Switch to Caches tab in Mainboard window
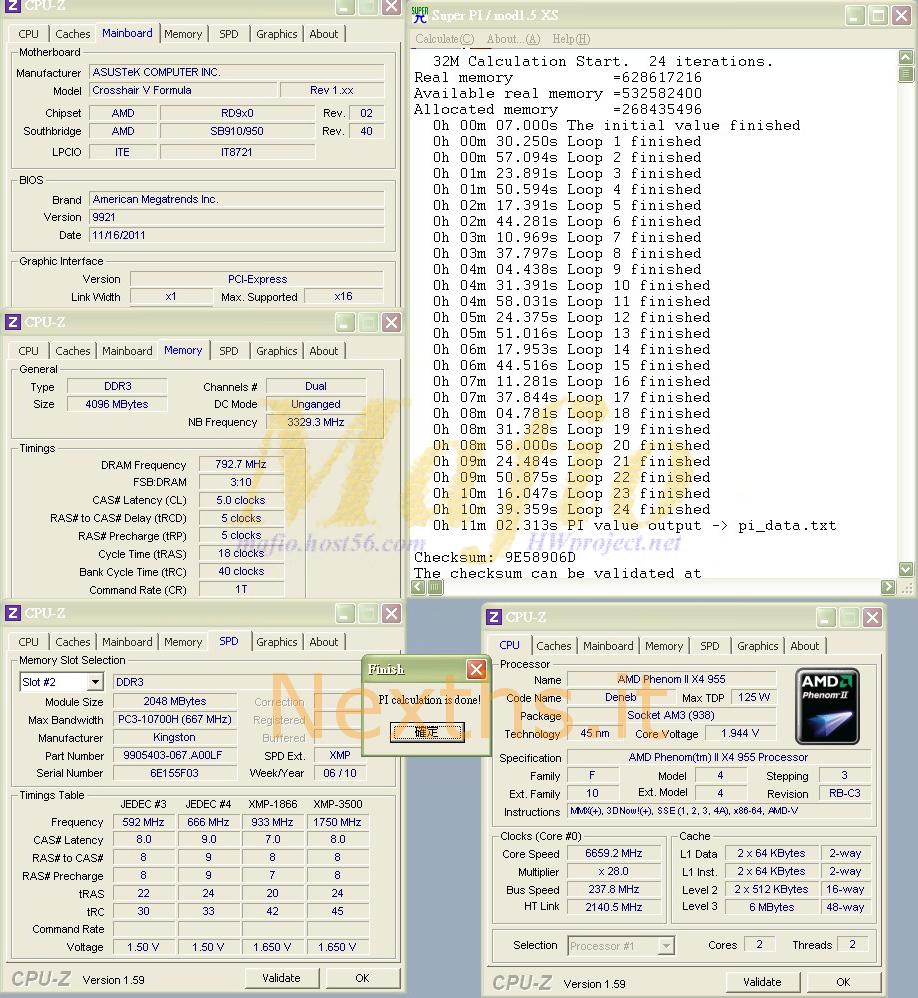This screenshot has width=918, height=998. click(73, 34)
